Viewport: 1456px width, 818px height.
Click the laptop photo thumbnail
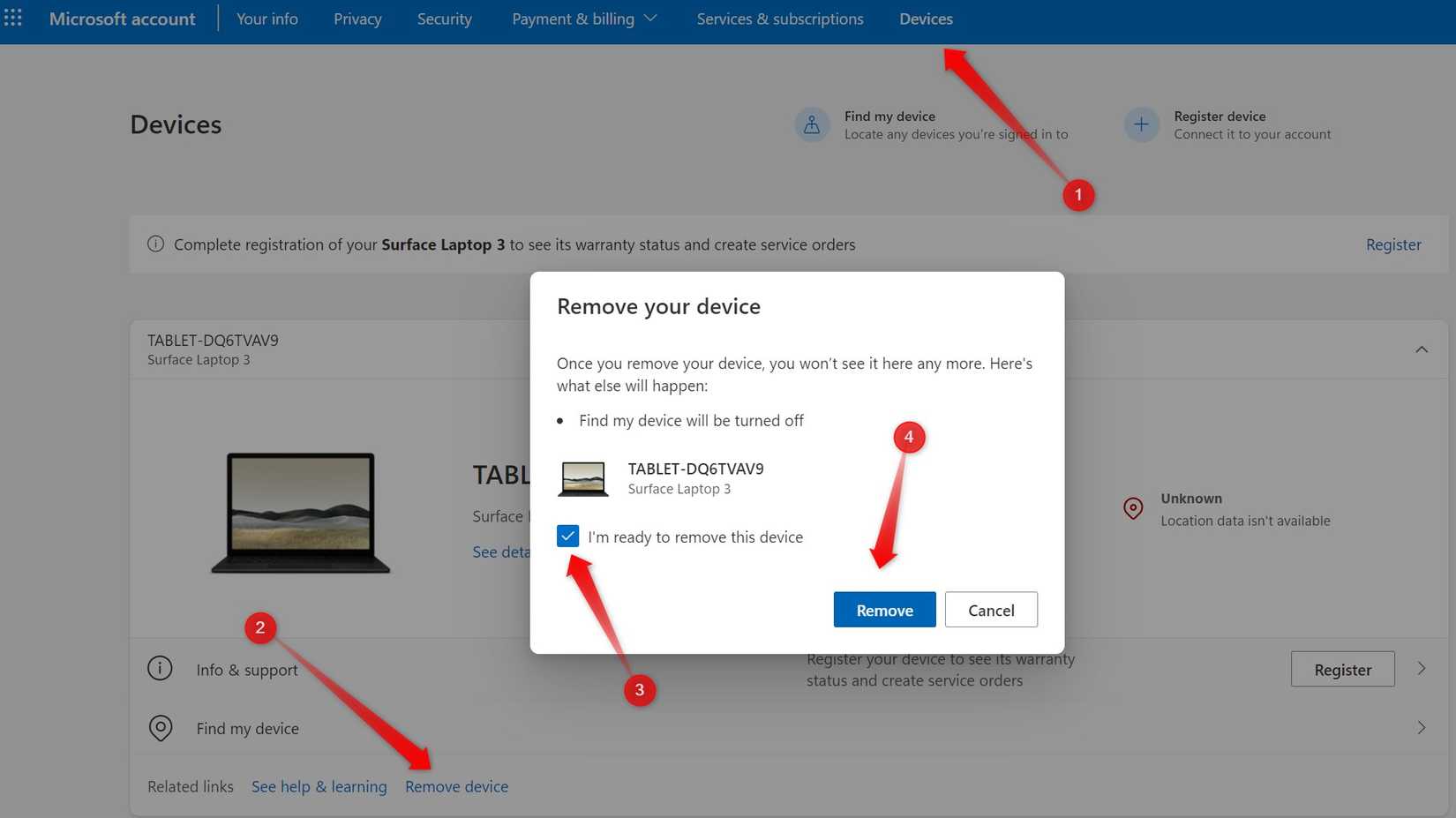pos(300,512)
